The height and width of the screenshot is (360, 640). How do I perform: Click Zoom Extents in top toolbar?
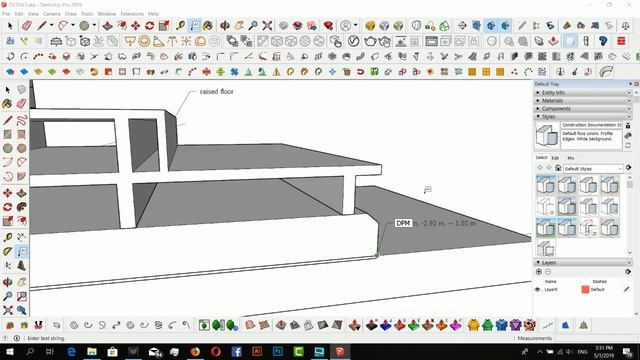coord(267,26)
